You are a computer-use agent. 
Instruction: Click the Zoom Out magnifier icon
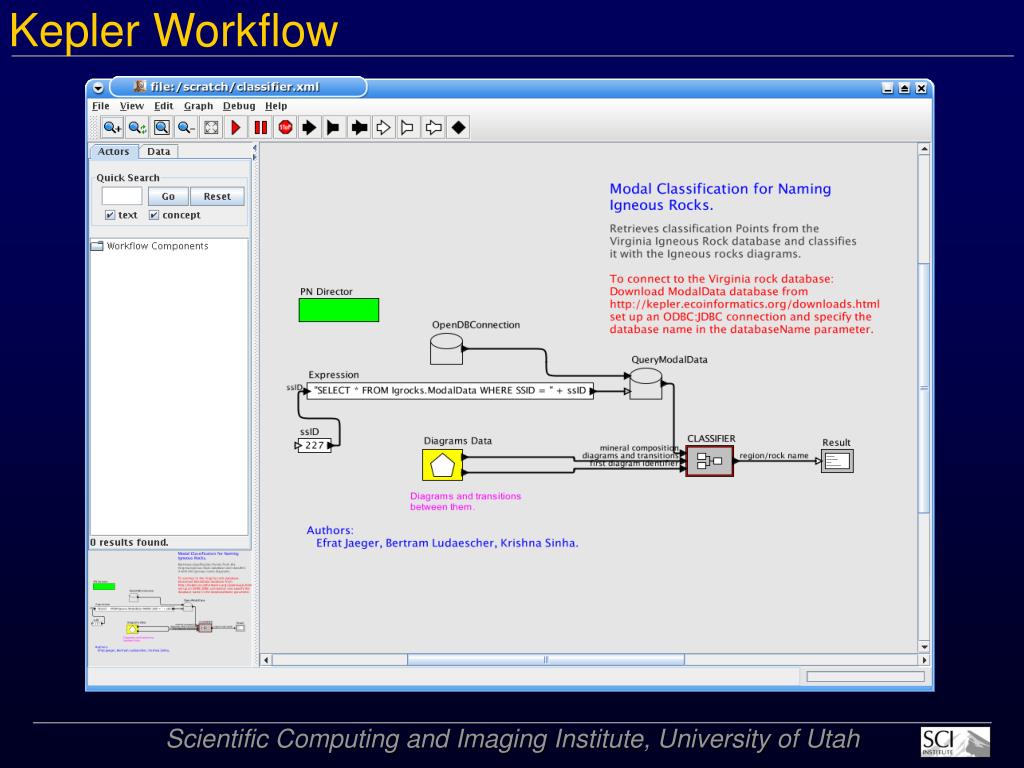(186, 127)
